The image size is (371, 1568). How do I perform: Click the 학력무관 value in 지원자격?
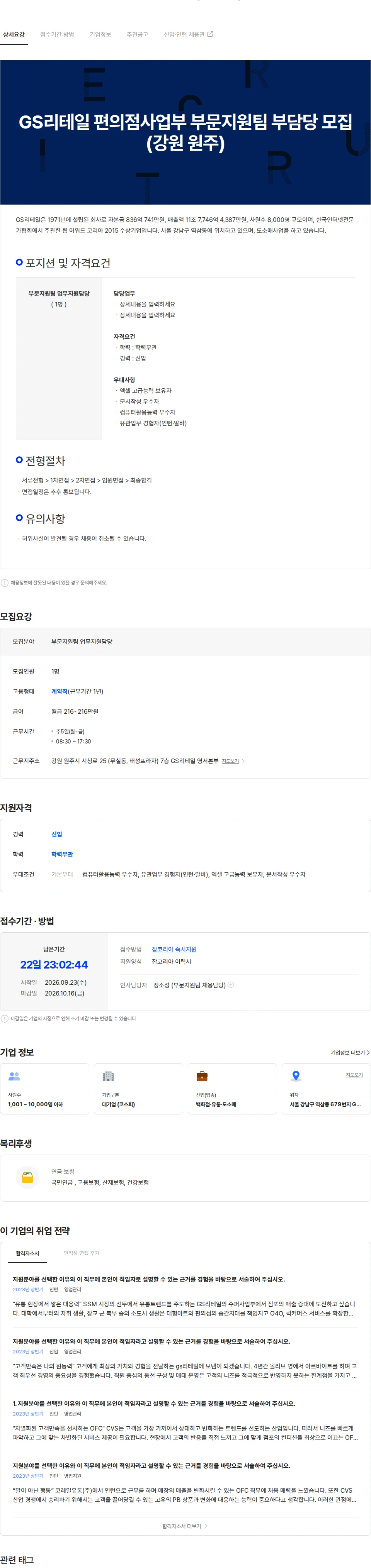[62, 854]
